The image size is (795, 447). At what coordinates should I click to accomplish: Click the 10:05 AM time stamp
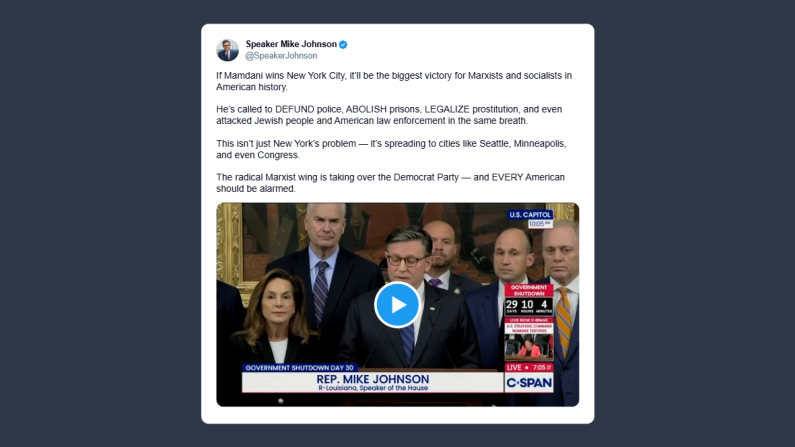click(540, 224)
